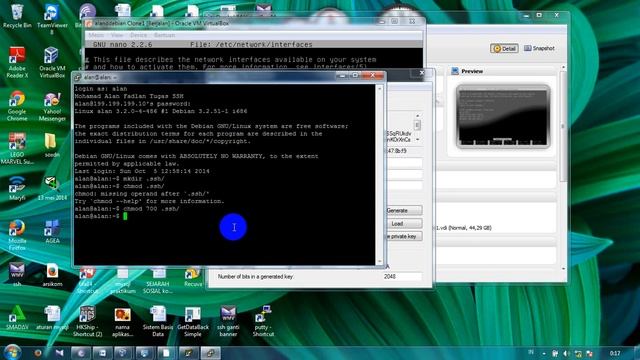This screenshot has height=360, width=640.
Task: Open the 13 mei 2014 desktop file
Action: coord(52,188)
